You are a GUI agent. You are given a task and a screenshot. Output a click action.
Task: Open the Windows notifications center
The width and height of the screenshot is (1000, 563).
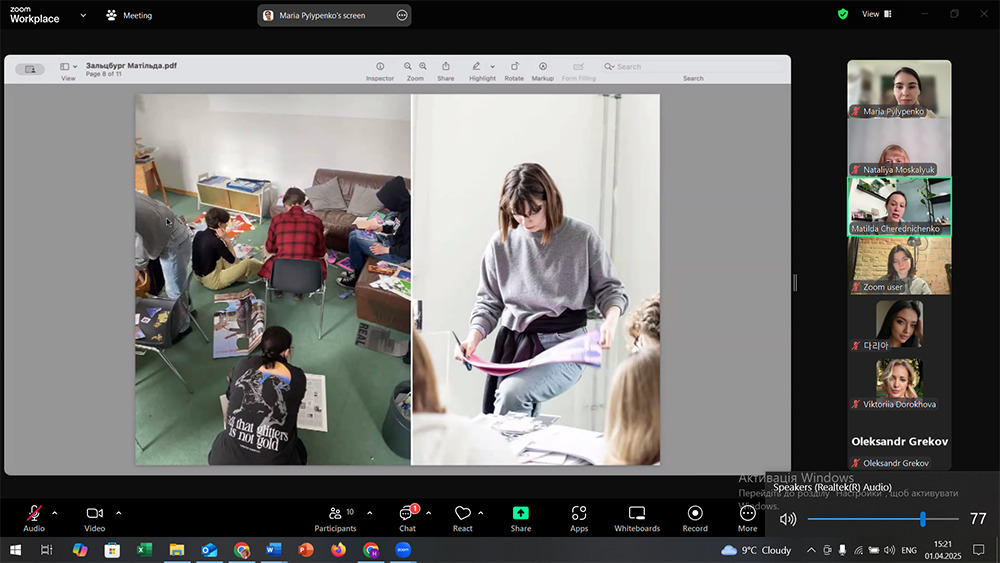pyautogui.click(x=978, y=550)
